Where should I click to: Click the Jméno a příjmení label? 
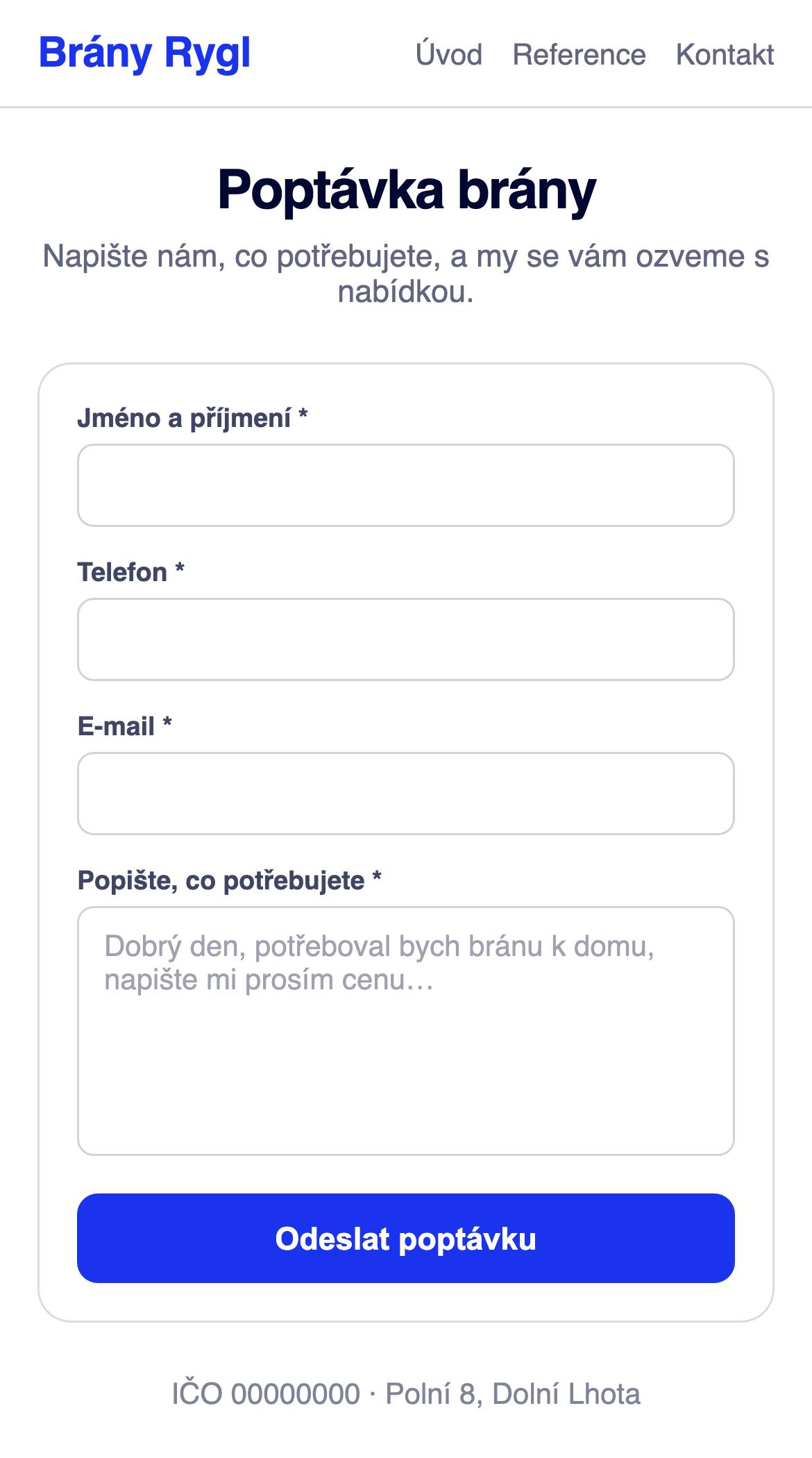pos(192,418)
